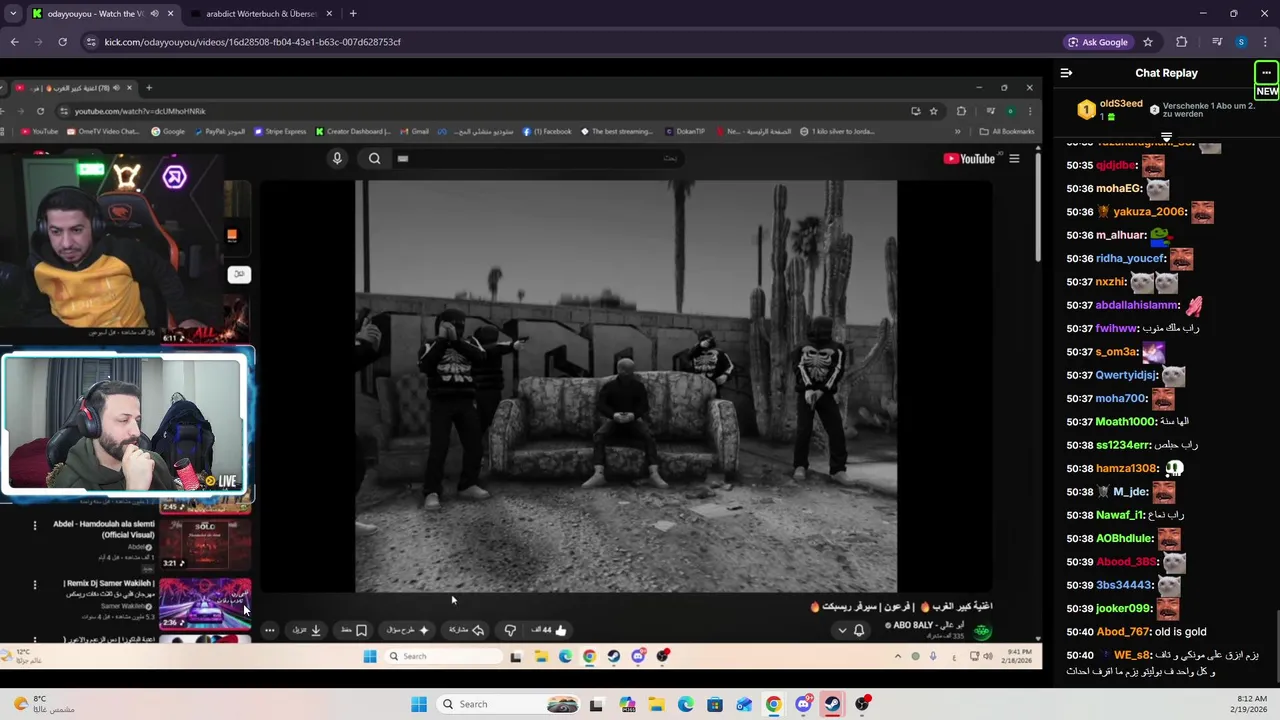Click the Chrome address bar URL
This screenshot has width=1280, height=720.
click(253, 42)
